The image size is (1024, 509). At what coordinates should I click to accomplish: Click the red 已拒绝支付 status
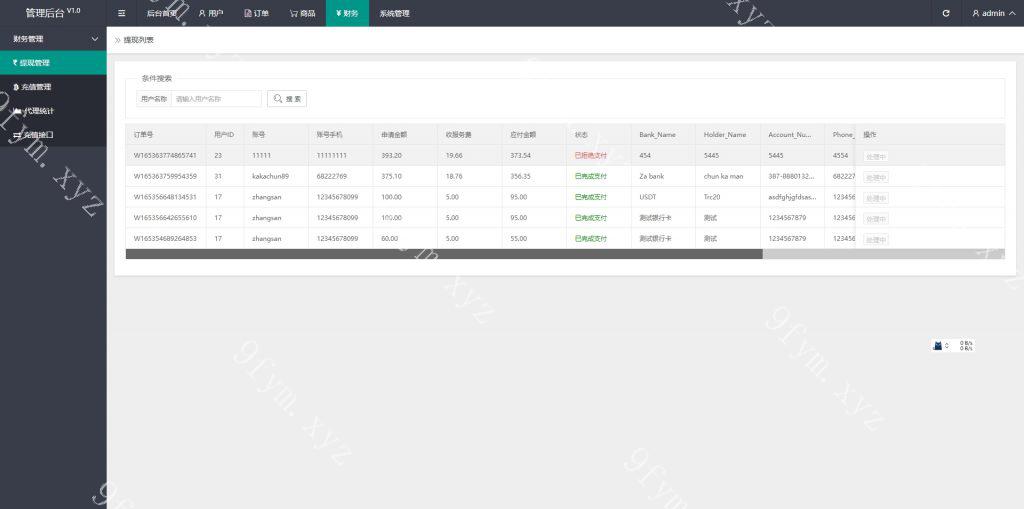[590, 156]
